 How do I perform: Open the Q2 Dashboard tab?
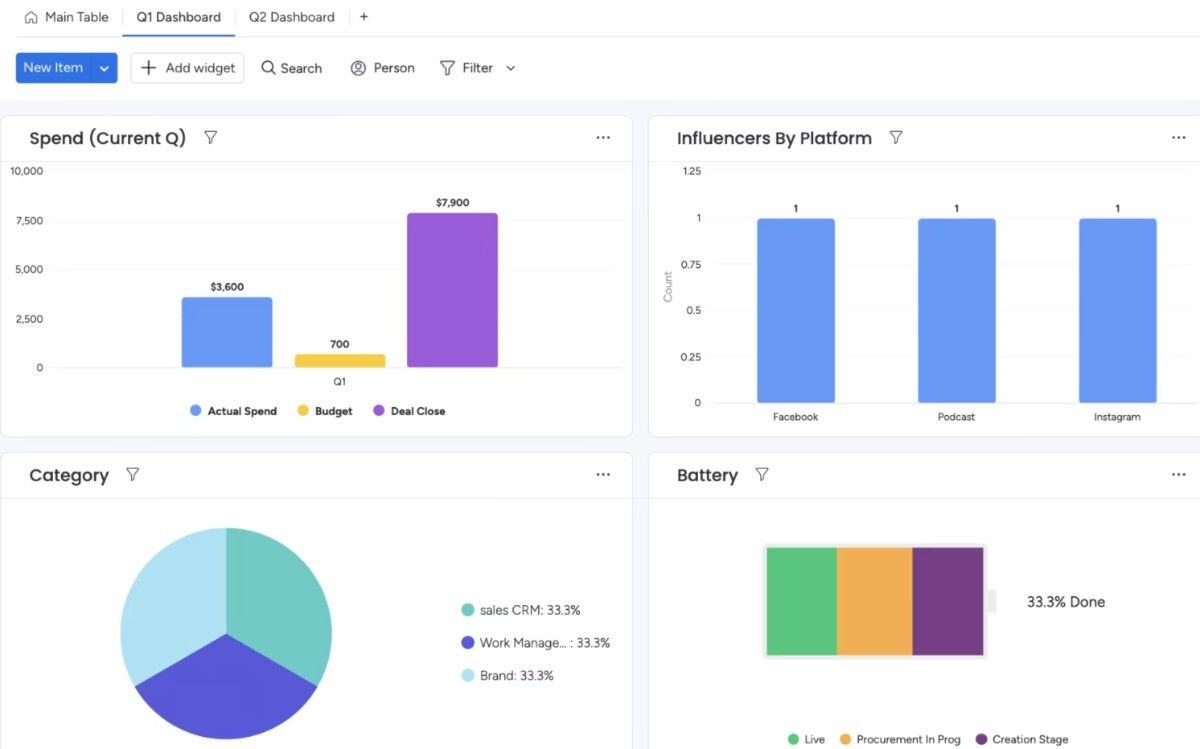291,16
